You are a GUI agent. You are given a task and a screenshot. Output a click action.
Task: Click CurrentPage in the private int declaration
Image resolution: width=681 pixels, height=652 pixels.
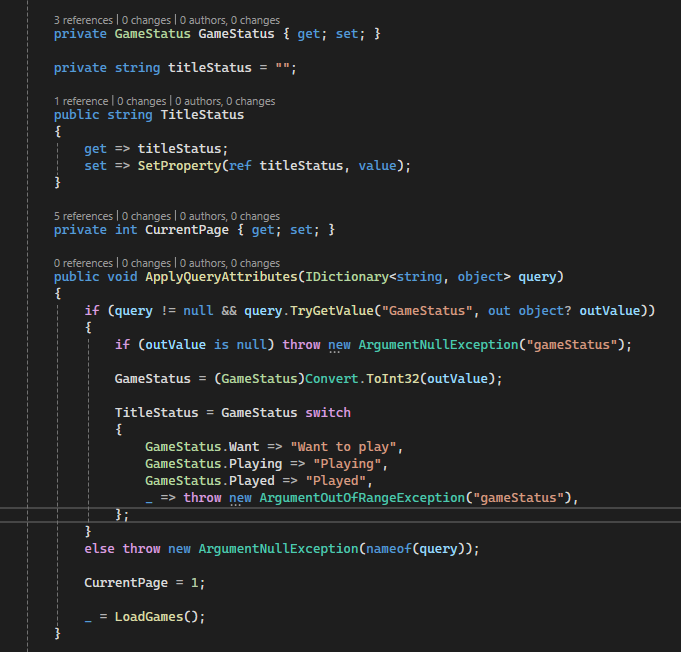(x=187, y=230)
